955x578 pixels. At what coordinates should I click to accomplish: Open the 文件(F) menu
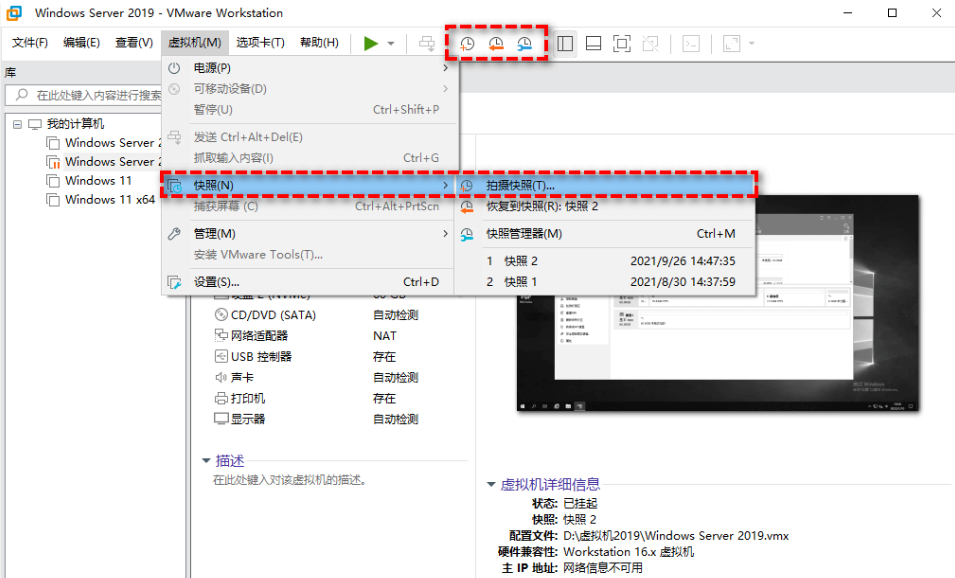pyautogui.click(x=30, y=42)
